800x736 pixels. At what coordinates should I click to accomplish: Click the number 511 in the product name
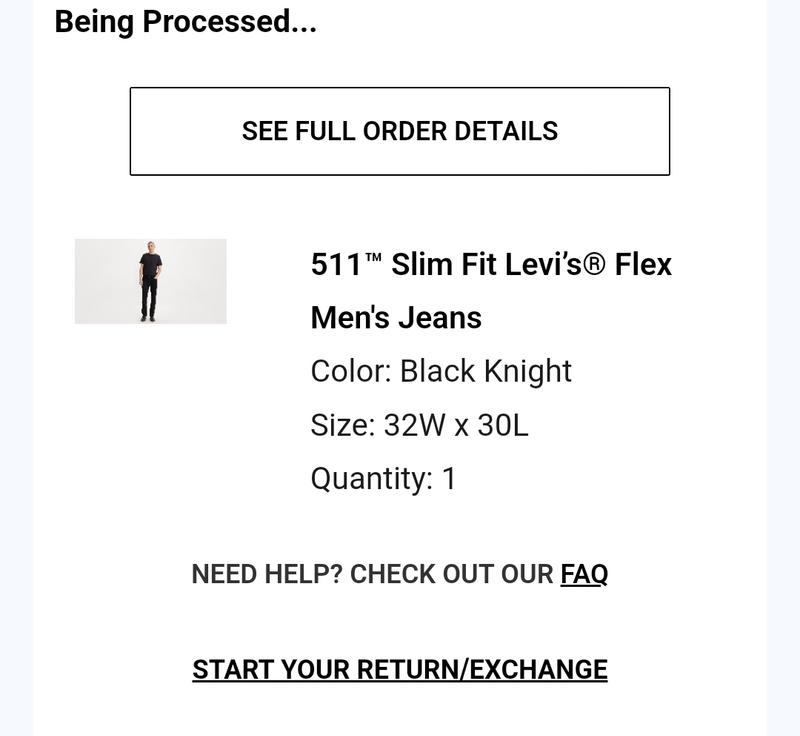point(337,265)
